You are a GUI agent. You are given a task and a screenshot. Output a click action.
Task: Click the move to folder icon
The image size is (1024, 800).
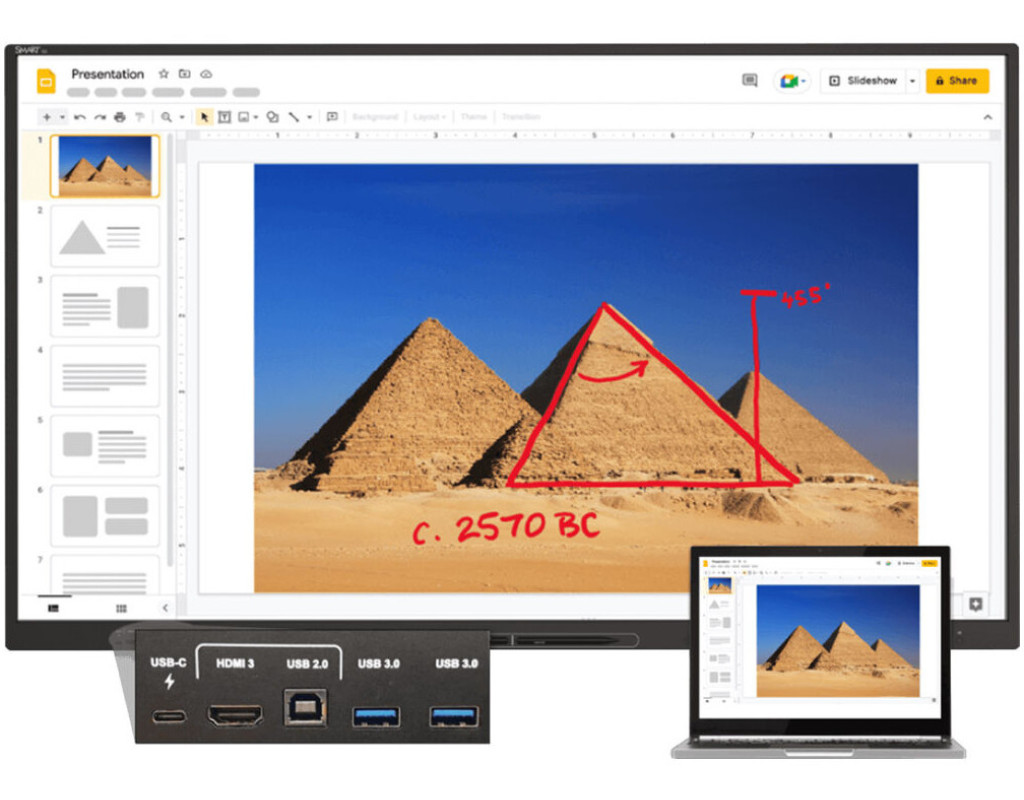[x=184, y=74]
